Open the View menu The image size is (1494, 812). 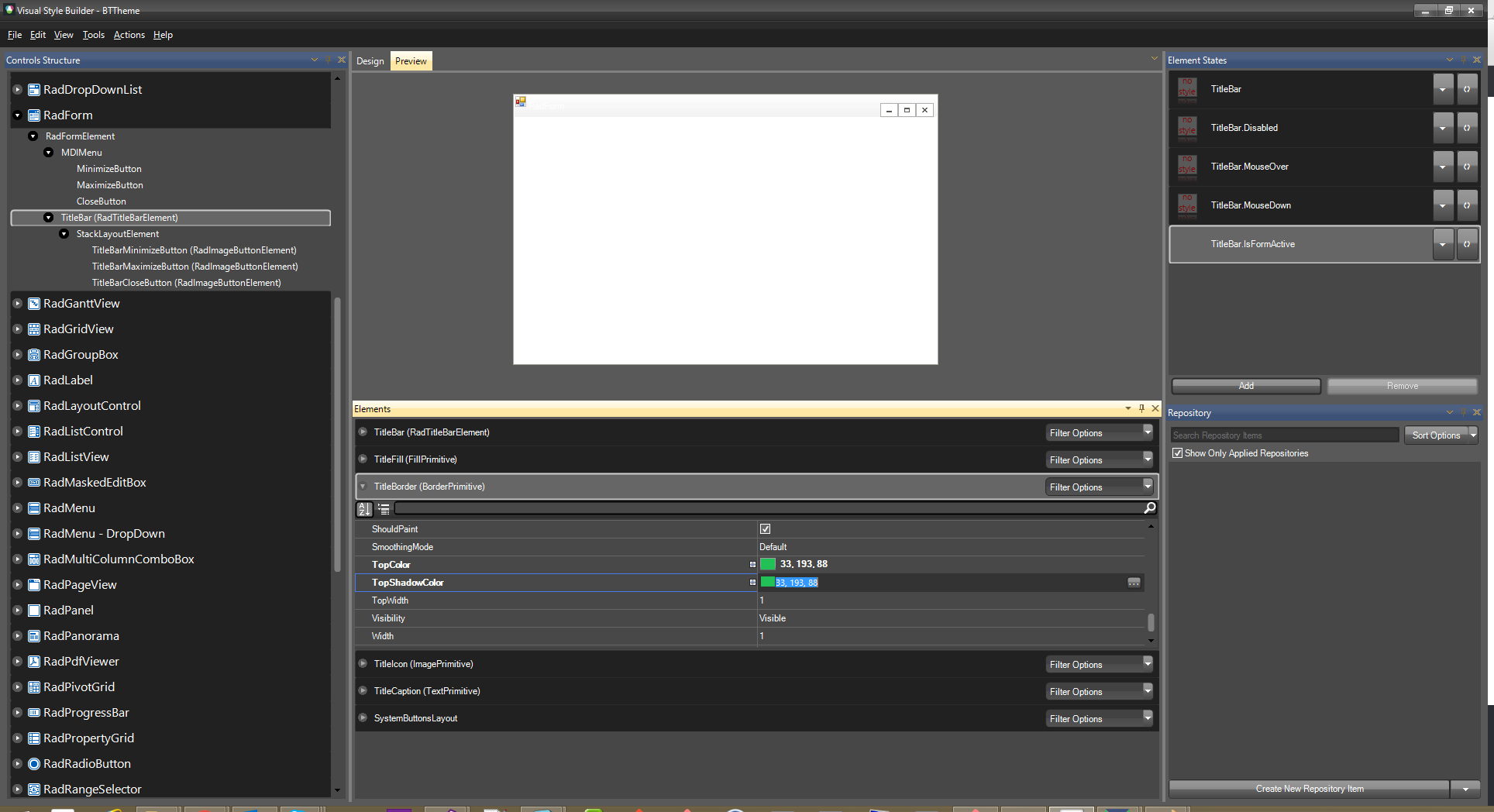pos(64,35)
